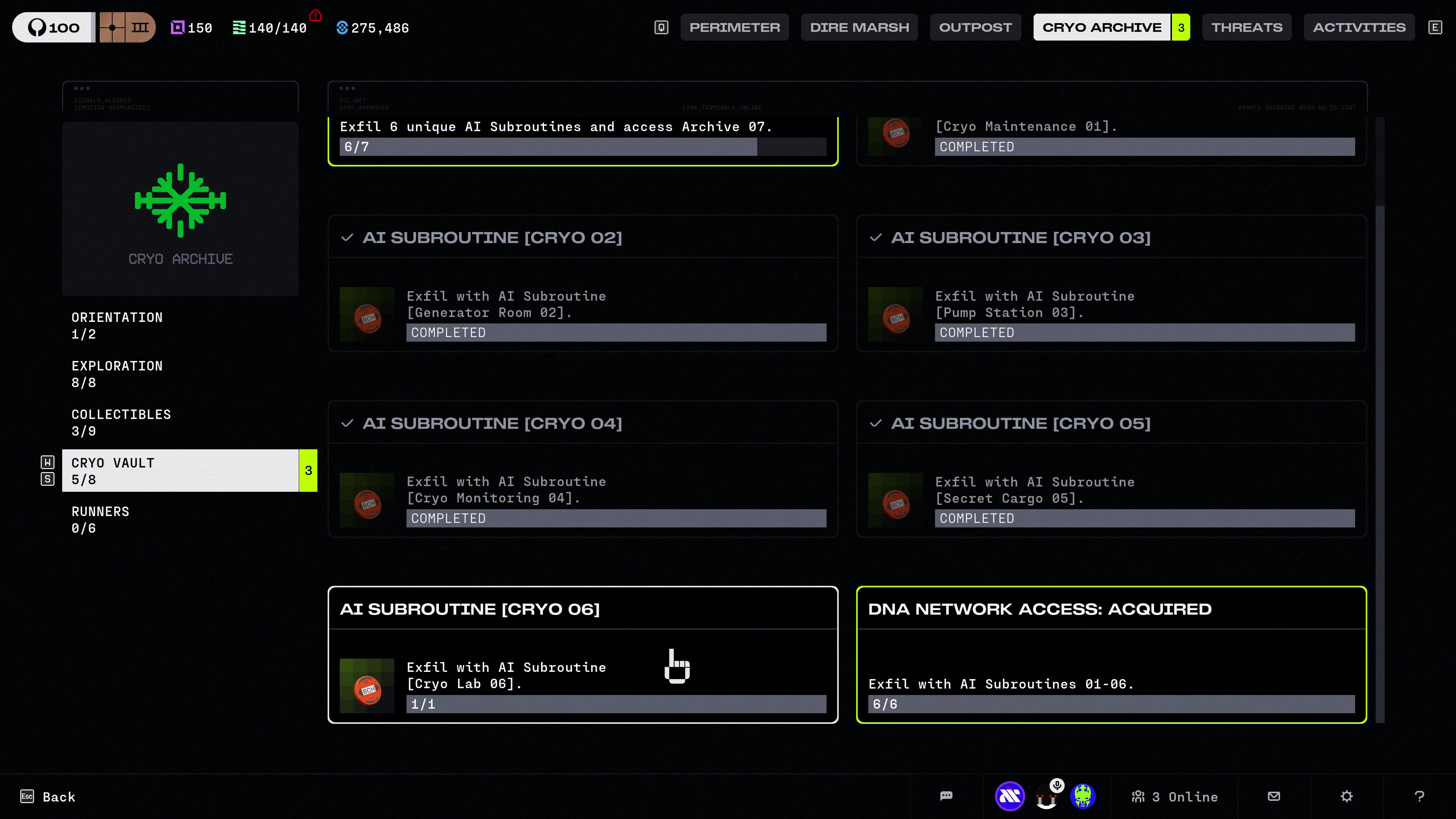Open the chat bubble icon

click(946, 796)
